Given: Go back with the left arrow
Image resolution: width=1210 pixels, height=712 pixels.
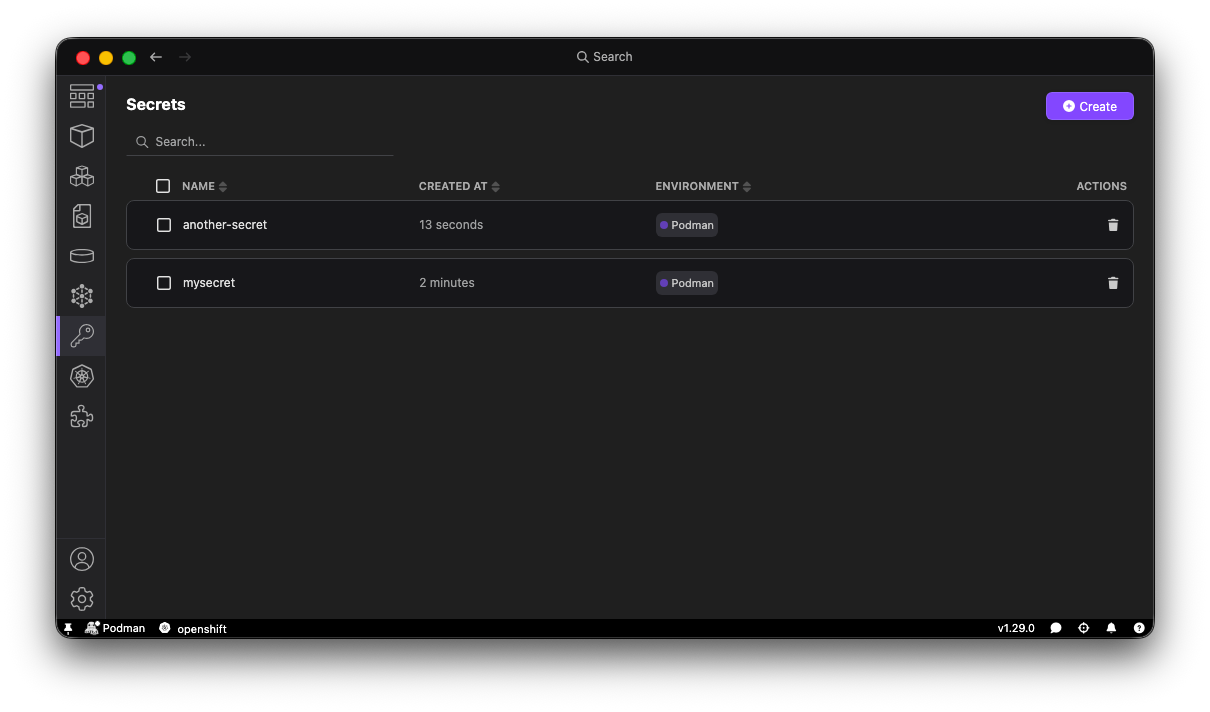Looking at the screenshot, I should coord(156,57).
